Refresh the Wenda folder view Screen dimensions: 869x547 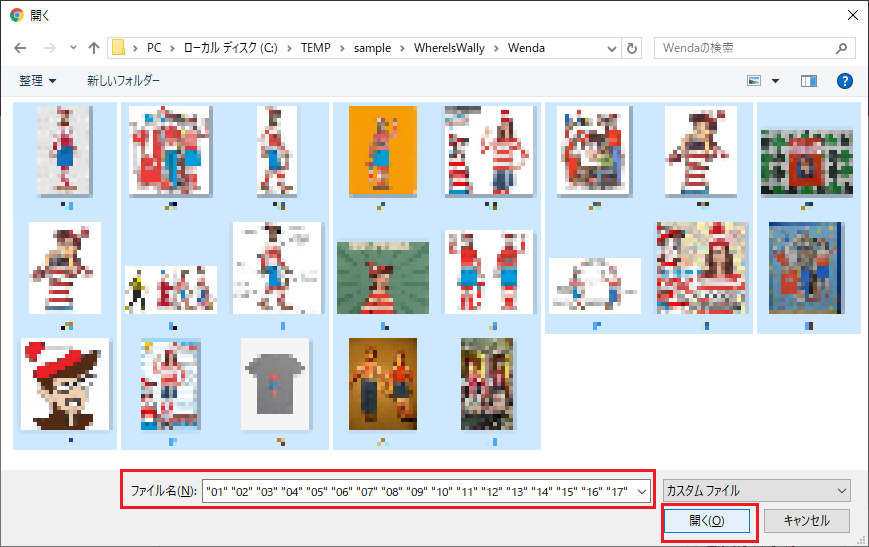point(632,48)
